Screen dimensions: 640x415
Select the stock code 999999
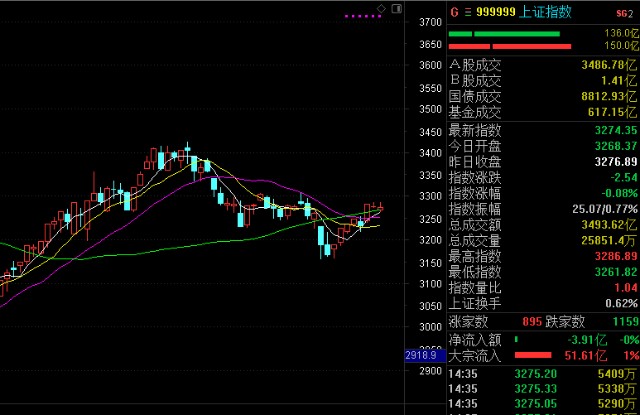coord(496,12)
